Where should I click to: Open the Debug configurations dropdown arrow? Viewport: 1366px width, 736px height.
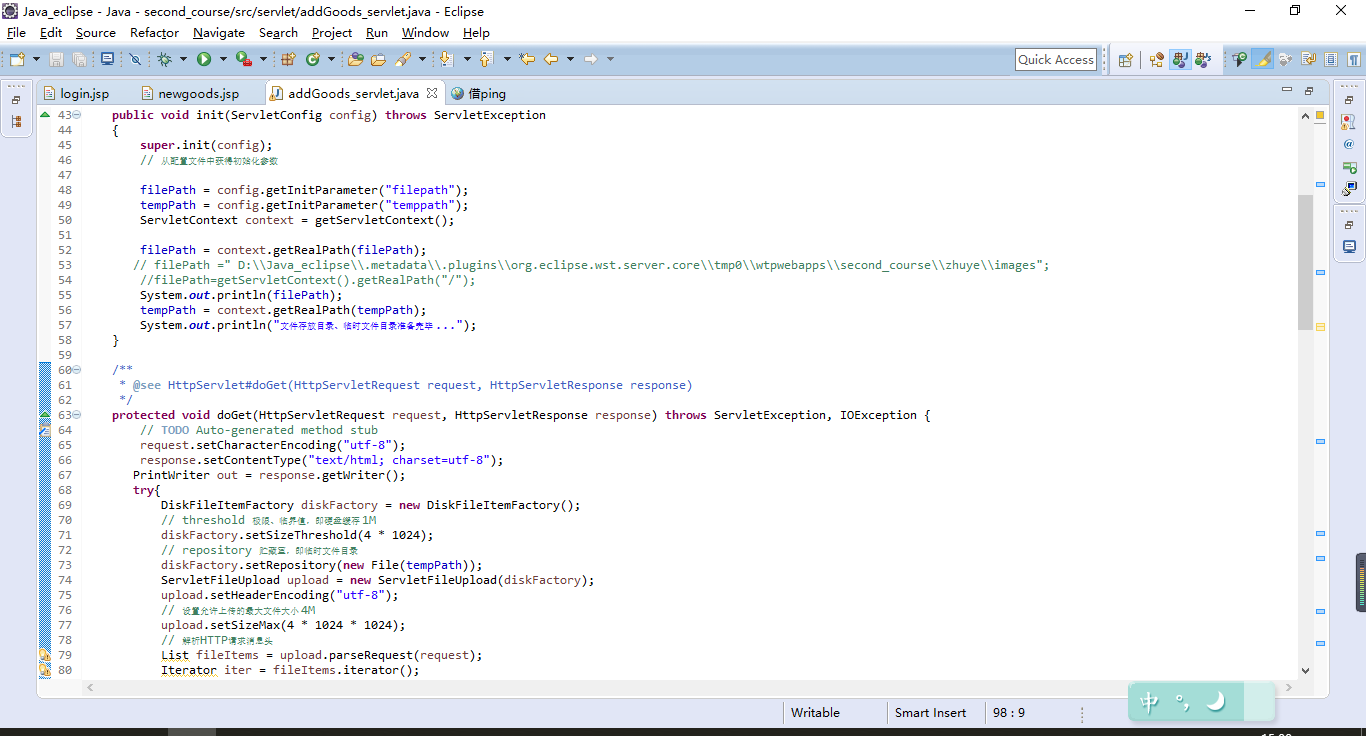coord(184,60)
